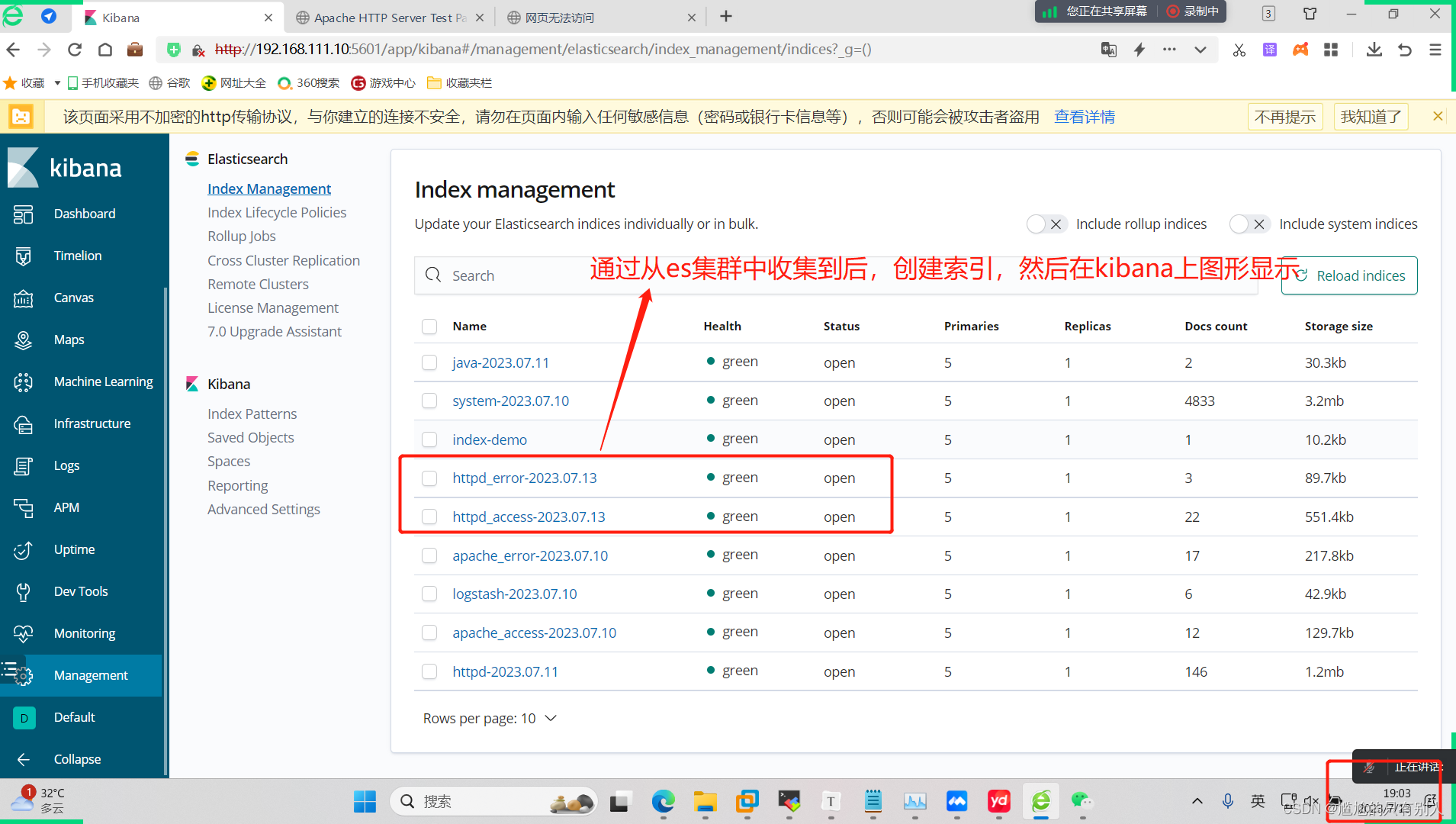Viewport: 1456px width, 824px height.
Task: Check the apache_error-2023.07.10 row checkbox
Action: 429,555
